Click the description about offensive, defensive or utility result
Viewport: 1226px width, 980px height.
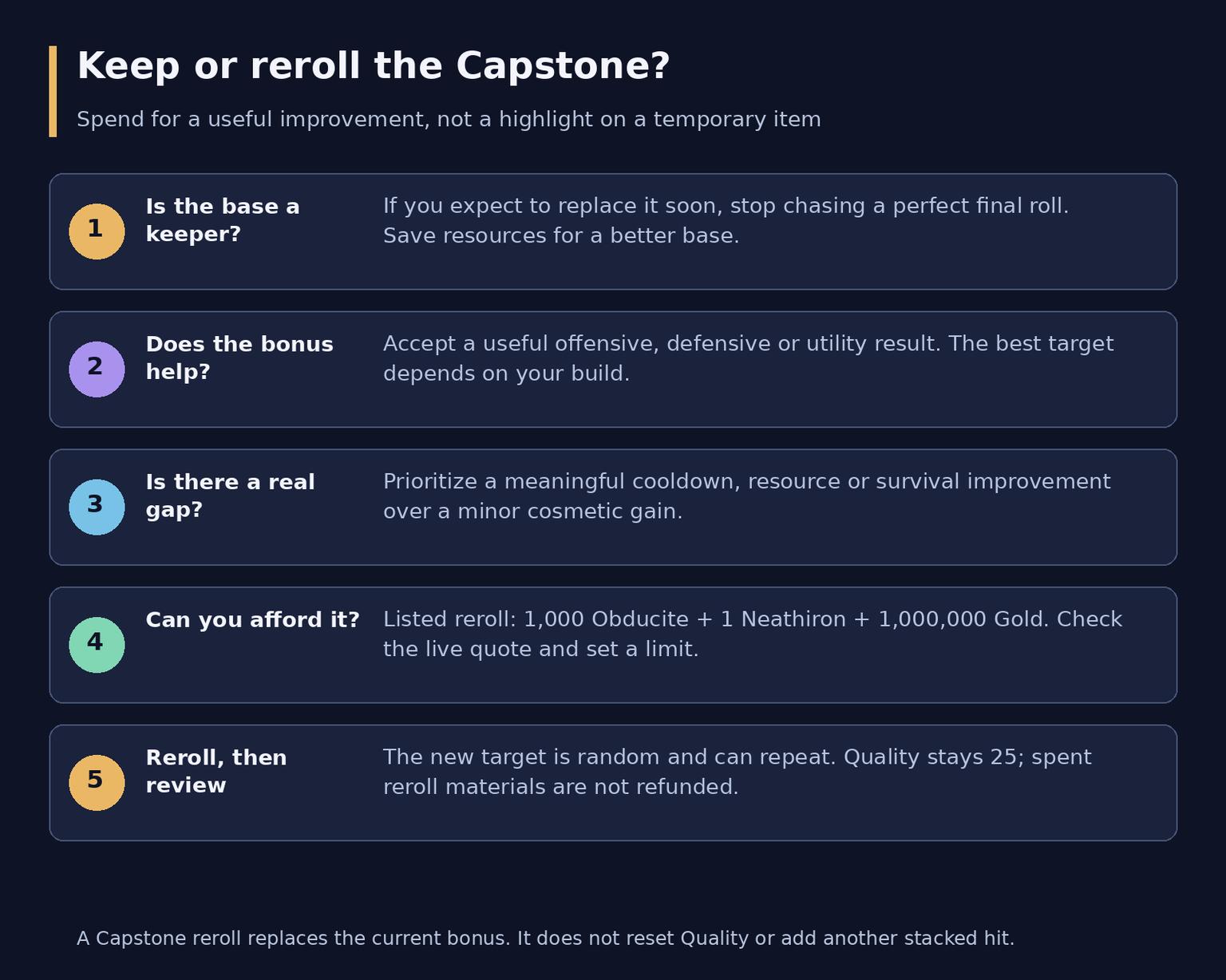pyautogui.click(x=748, y=358)
